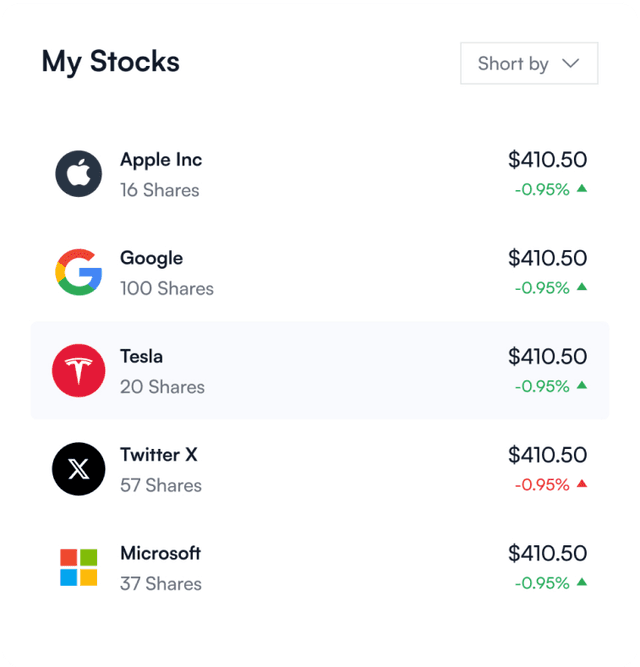Screen dimensions: 640x667
Task: Click the green arrow in Microsoft row
Action: 582,582
